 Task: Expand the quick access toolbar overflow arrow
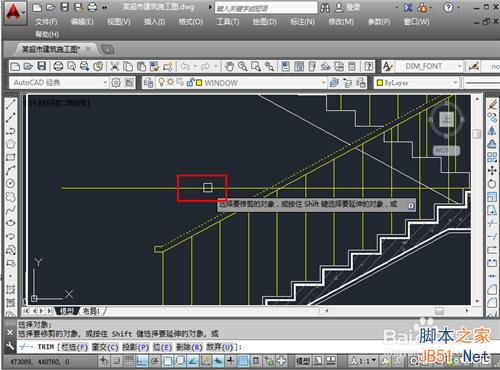tap(104, 7)
